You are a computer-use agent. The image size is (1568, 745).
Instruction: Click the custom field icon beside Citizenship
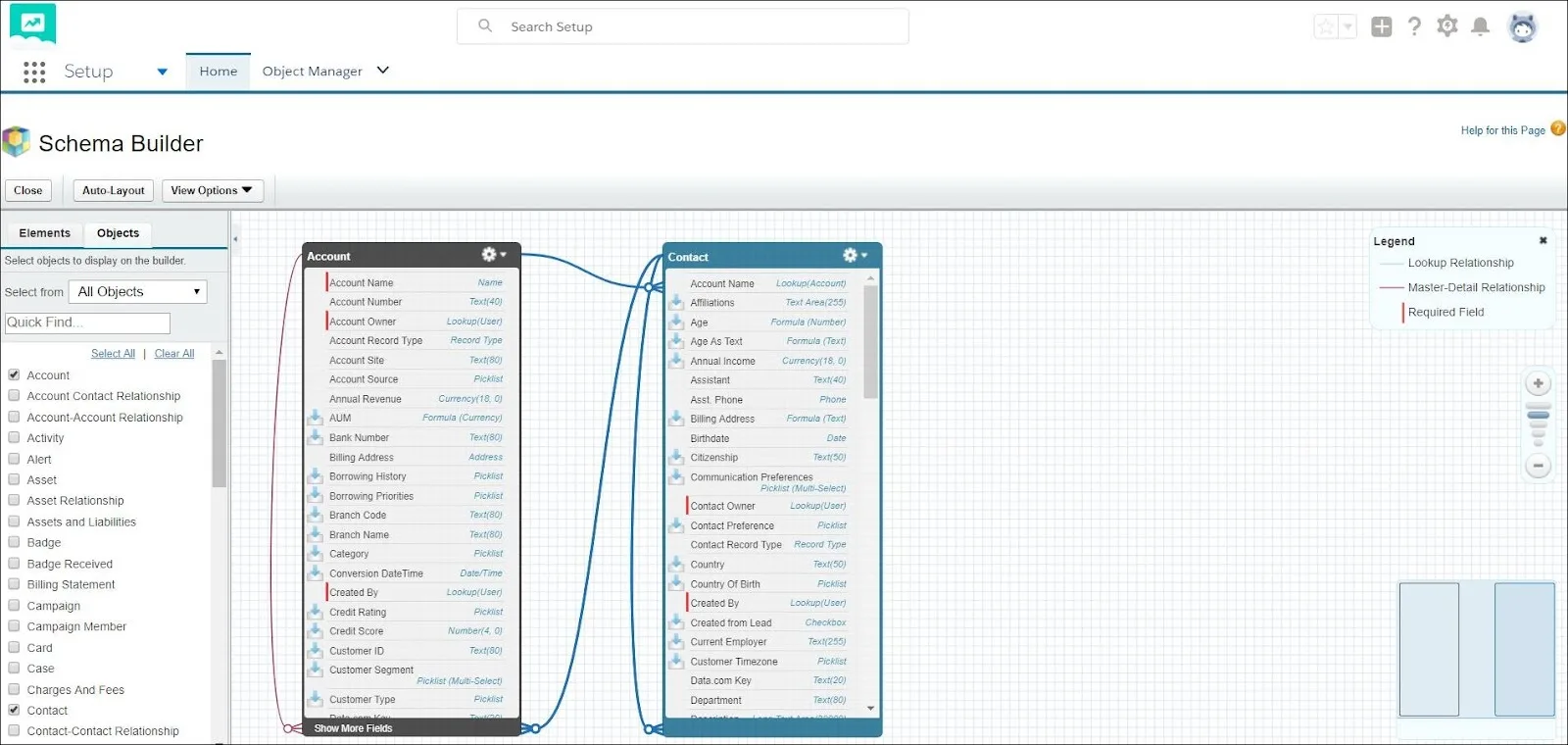[676, 457]
